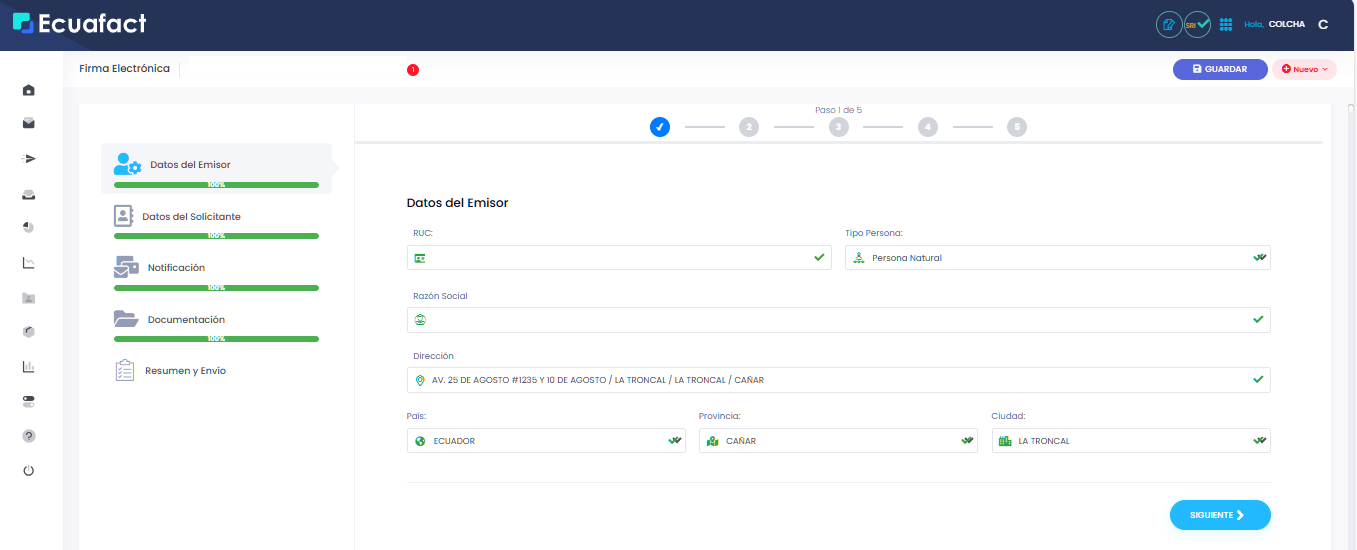Click the SRI status check icon
This screenshot has height=550, width=1357.
tap(1197, 24)
